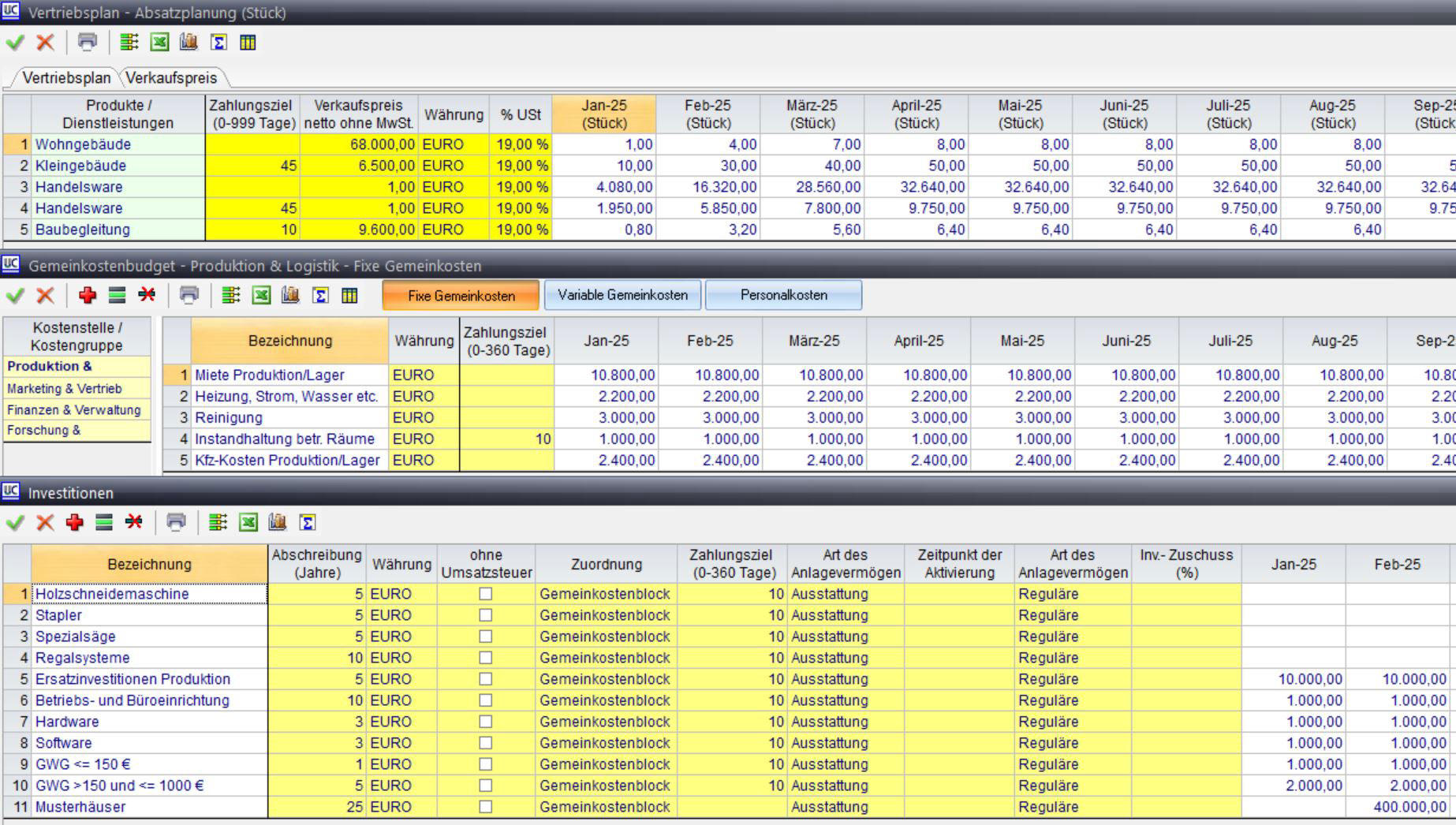Open the Verkaufspreis tab

click(171, 78)
